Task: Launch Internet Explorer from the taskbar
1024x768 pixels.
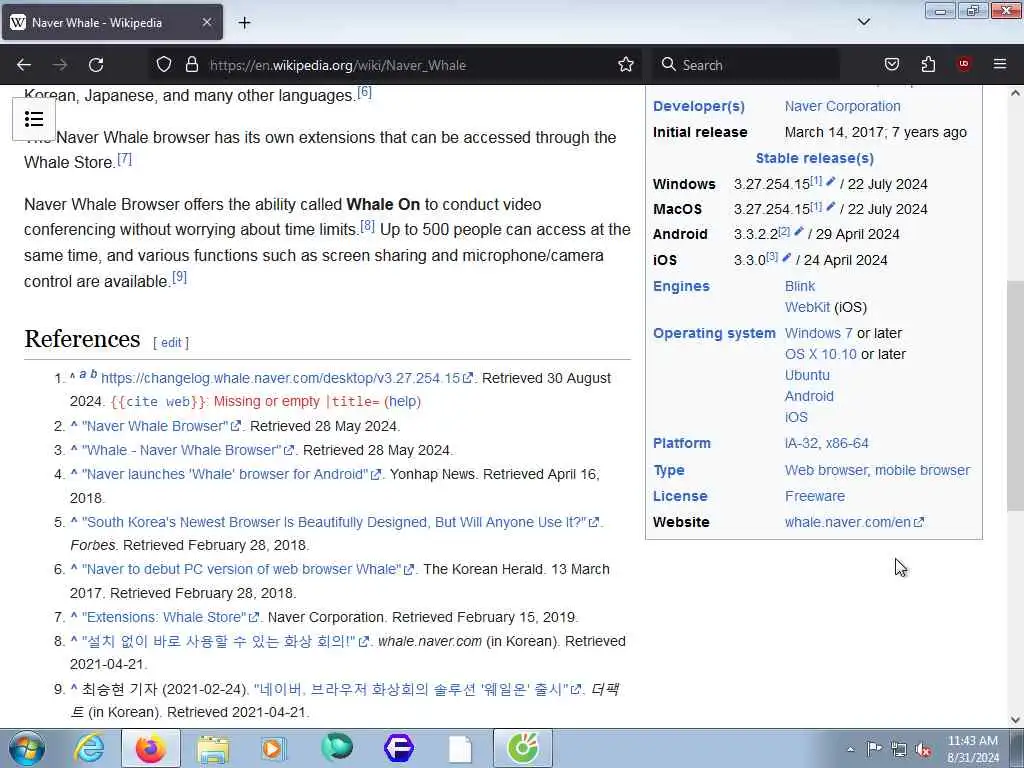Action: tap(89, 748)
